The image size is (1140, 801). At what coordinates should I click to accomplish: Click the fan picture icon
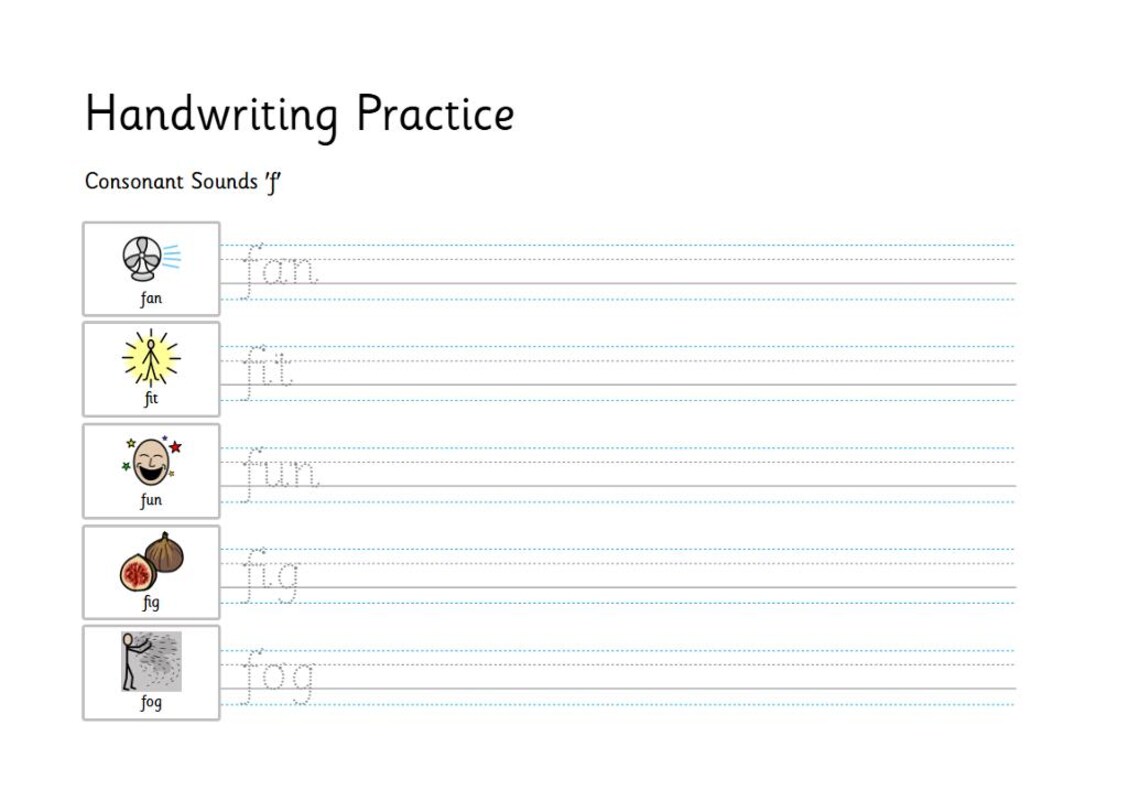151,258
